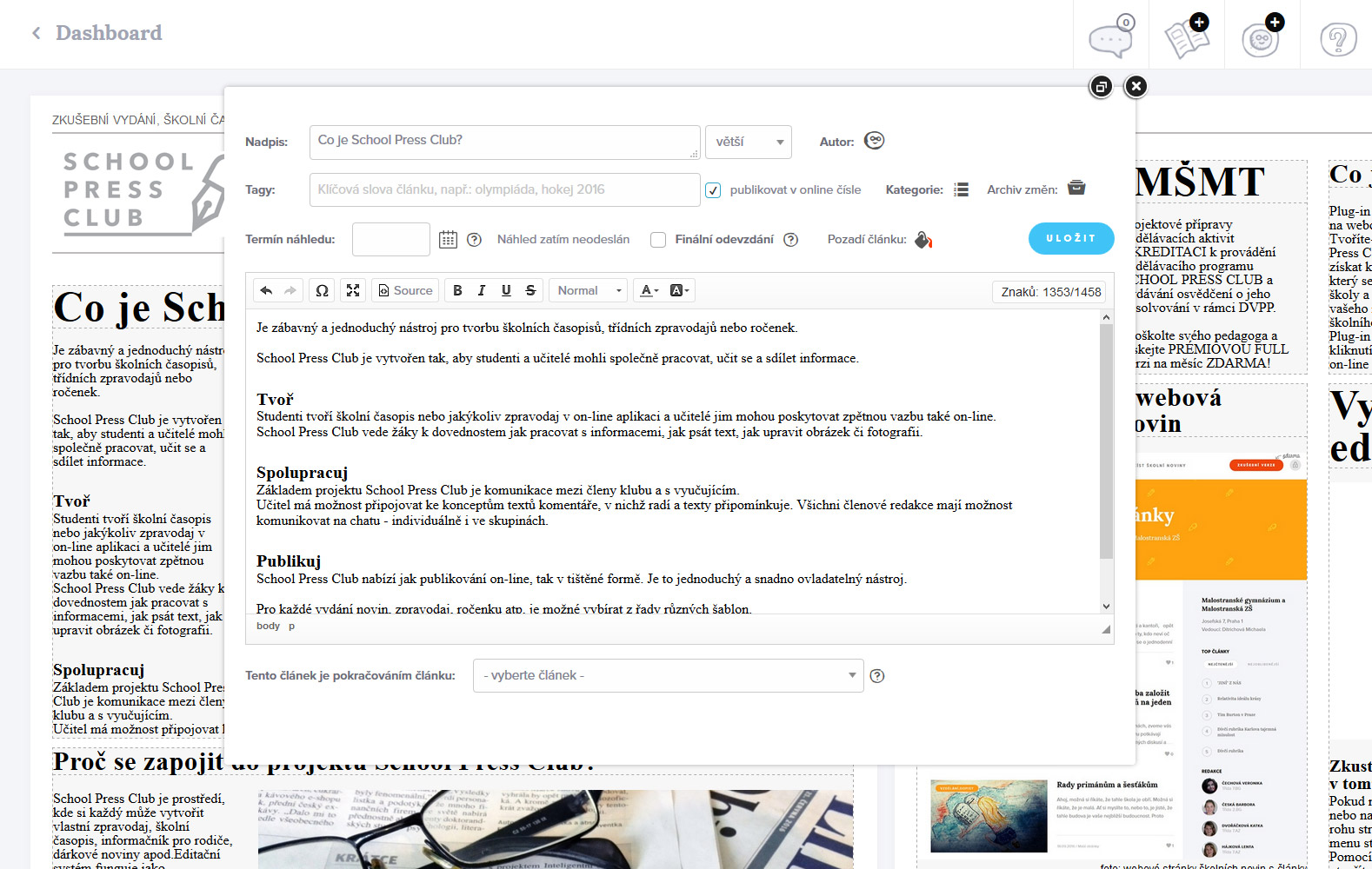
Task: Click Náhled zatím neodeslán status text
Action: (563, 240)
